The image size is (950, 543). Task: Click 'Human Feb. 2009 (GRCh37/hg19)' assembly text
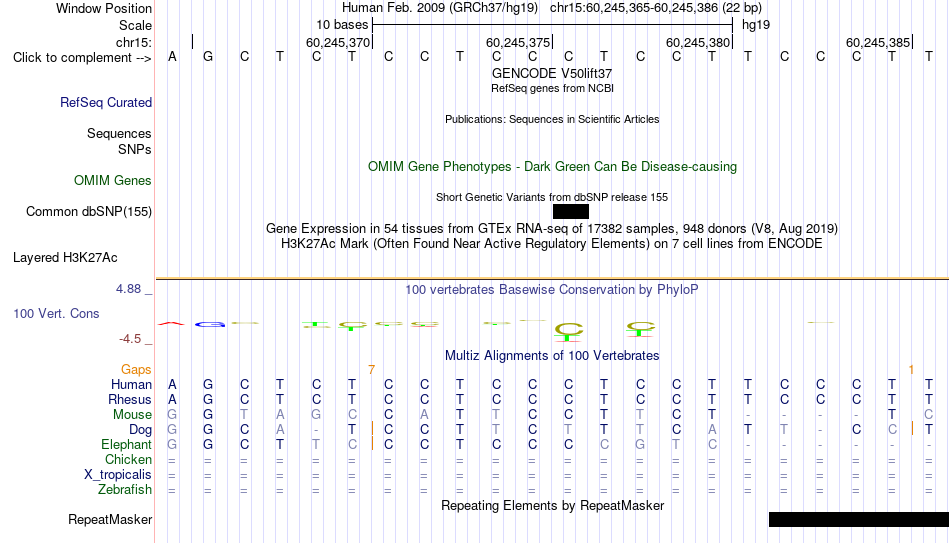click(440, 8)
